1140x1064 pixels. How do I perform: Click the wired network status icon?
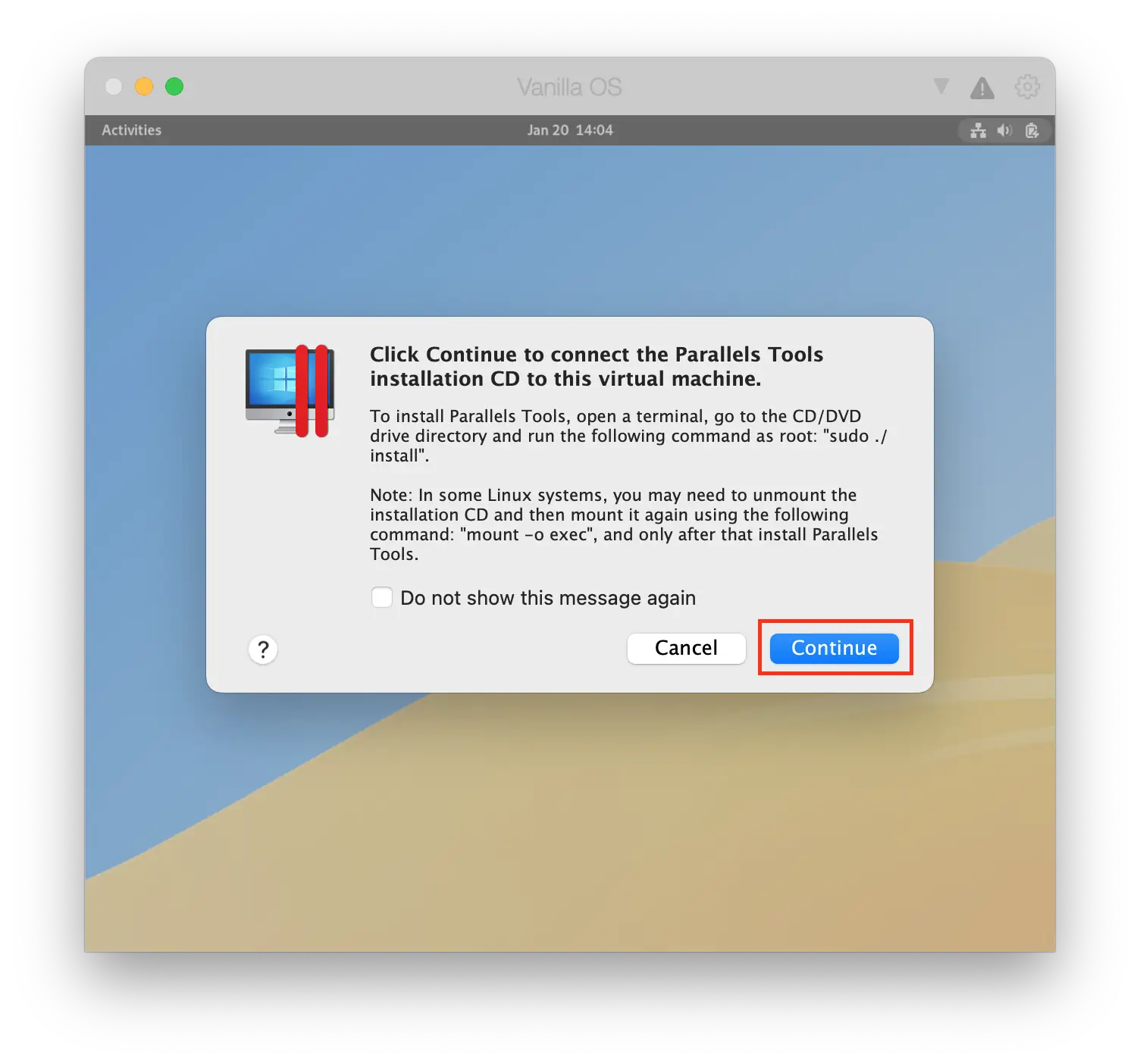click(978, 130)
